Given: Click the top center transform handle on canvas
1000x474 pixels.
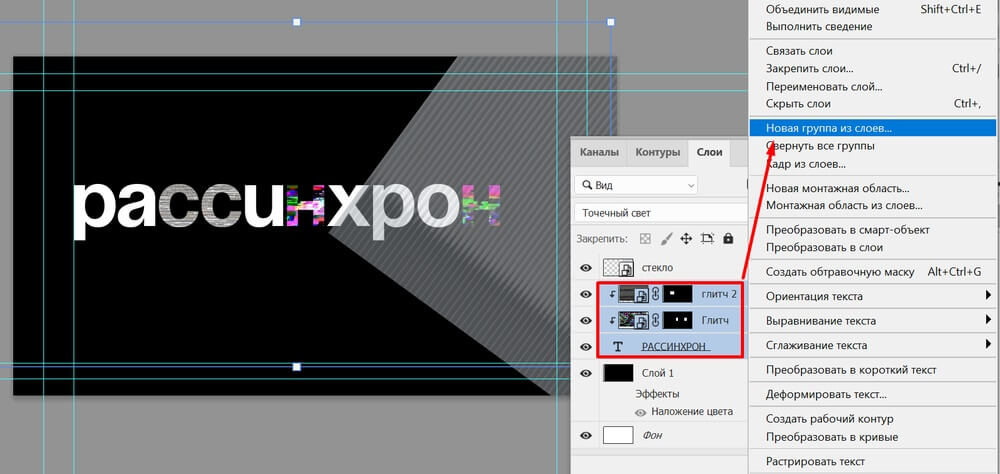Looking at the screenshot, I should [x=296, y=21].
